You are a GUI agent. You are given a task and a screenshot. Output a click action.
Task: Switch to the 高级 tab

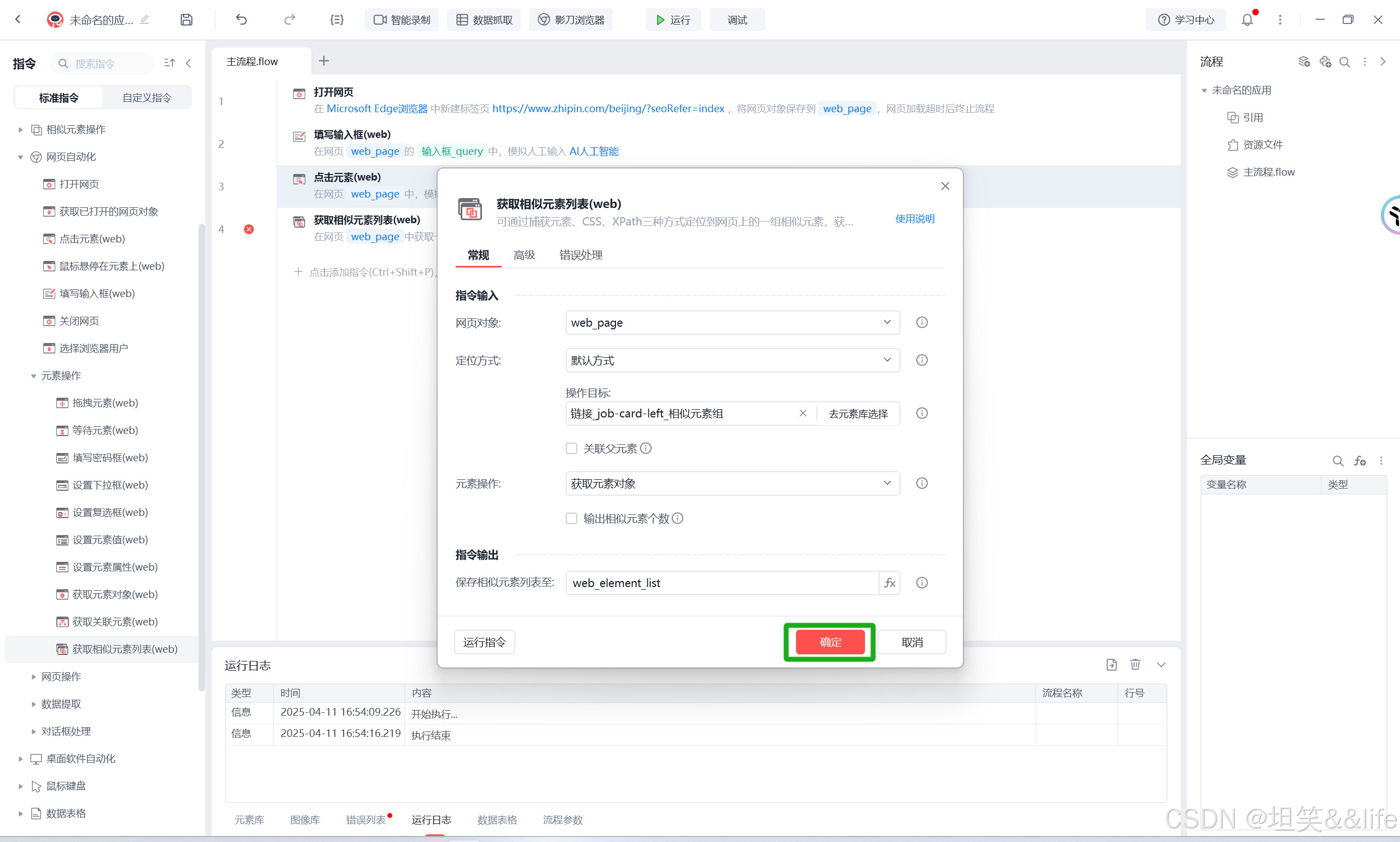[524, 255]
